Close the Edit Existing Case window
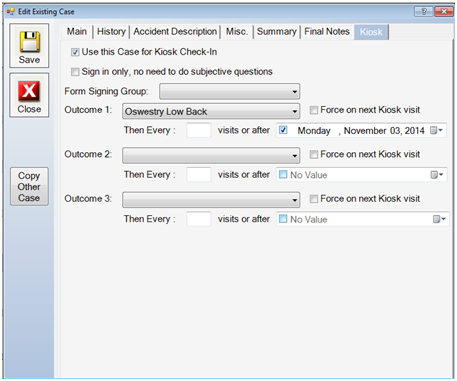457x381 pixels. [x=444, y=12]
